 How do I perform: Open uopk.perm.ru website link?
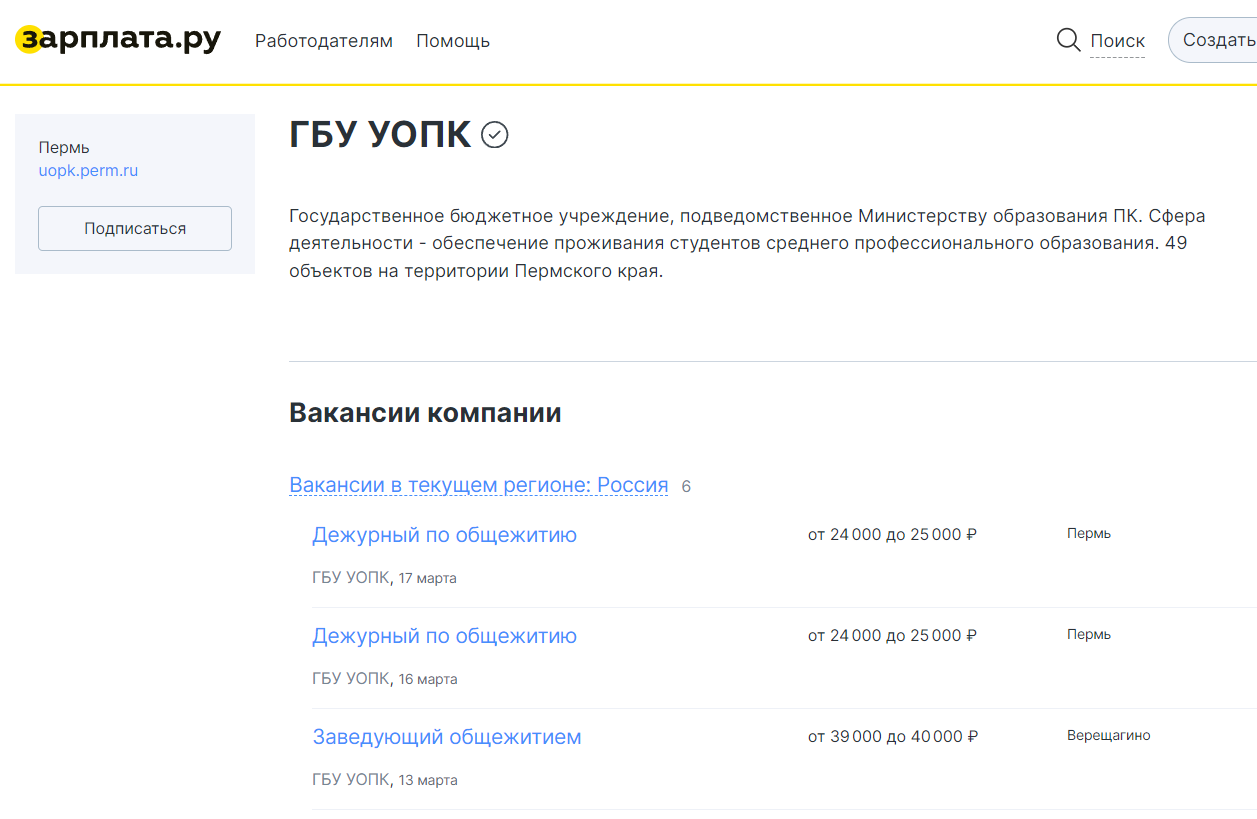[88, 170]
